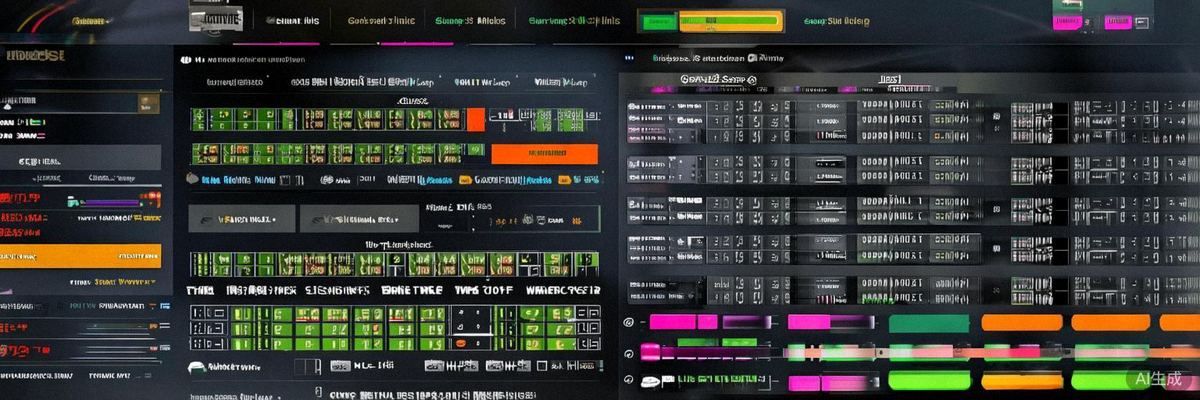Image resolution: width=1200 pixels, height=400 pixels.
Task: Open the logo thumbnail in the top bar
Action: pyautogui.click(x=215, y=20)
